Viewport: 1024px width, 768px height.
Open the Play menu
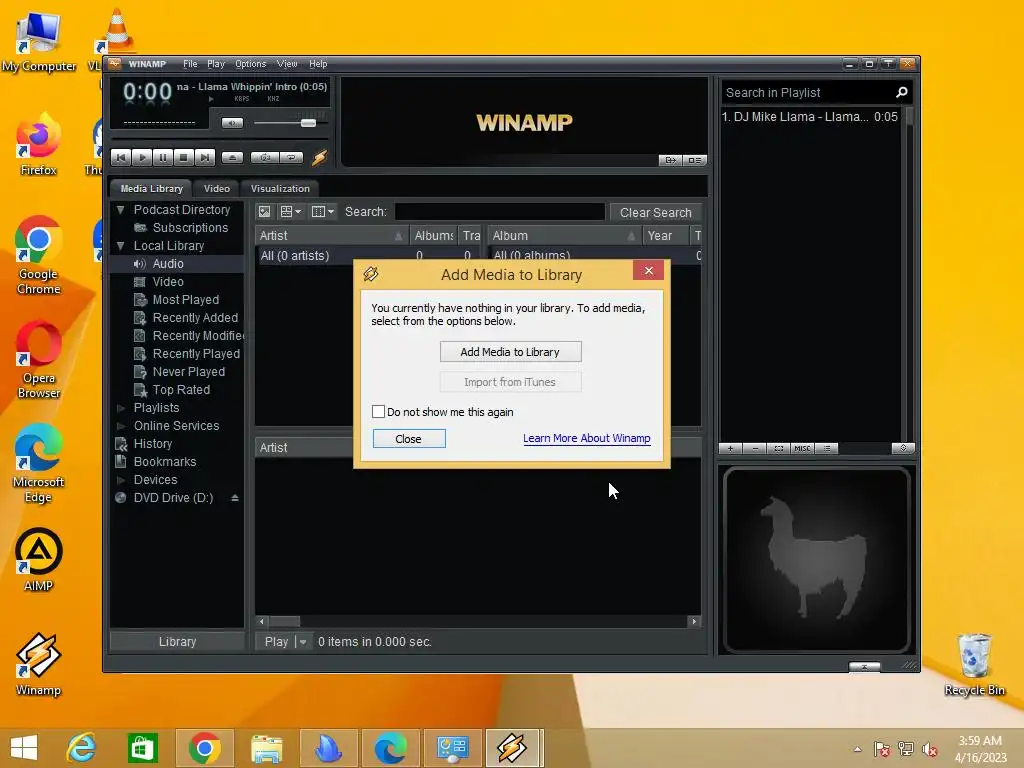(216, 64)
